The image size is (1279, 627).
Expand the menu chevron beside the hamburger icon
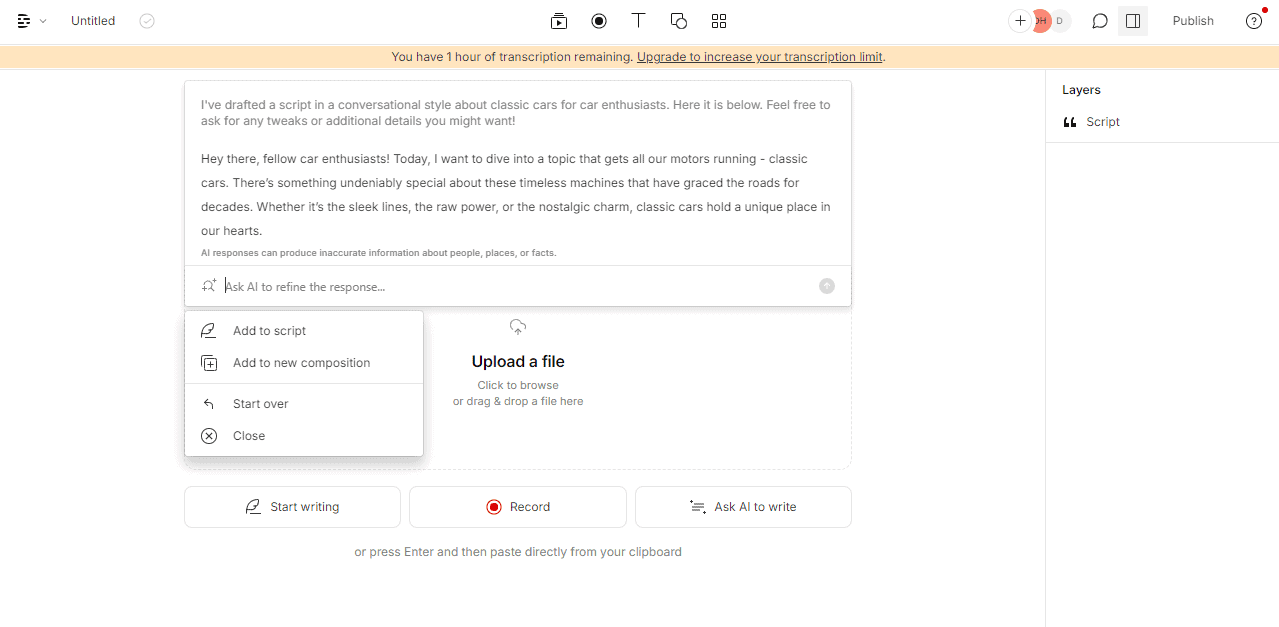(x=43, y=21)
